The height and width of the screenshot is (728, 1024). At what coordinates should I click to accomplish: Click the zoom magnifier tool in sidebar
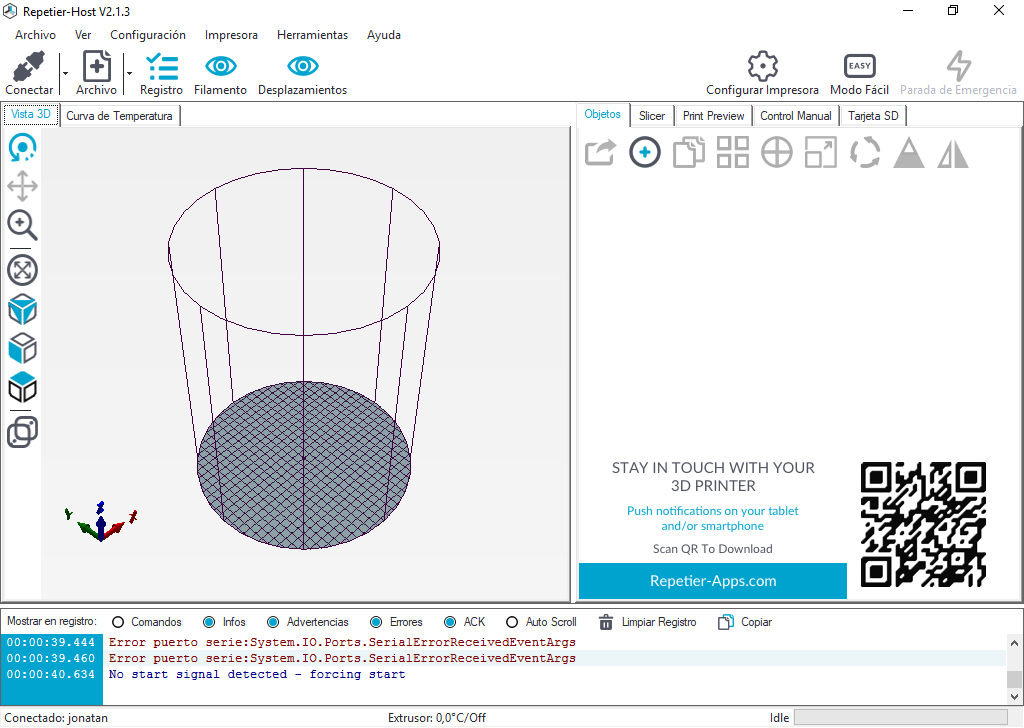tap(22, 225)
